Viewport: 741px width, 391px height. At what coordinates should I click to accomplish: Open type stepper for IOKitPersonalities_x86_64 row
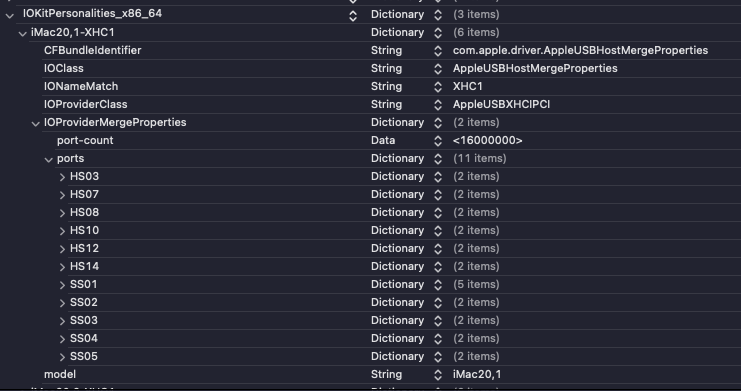click(x=438, y=15)
